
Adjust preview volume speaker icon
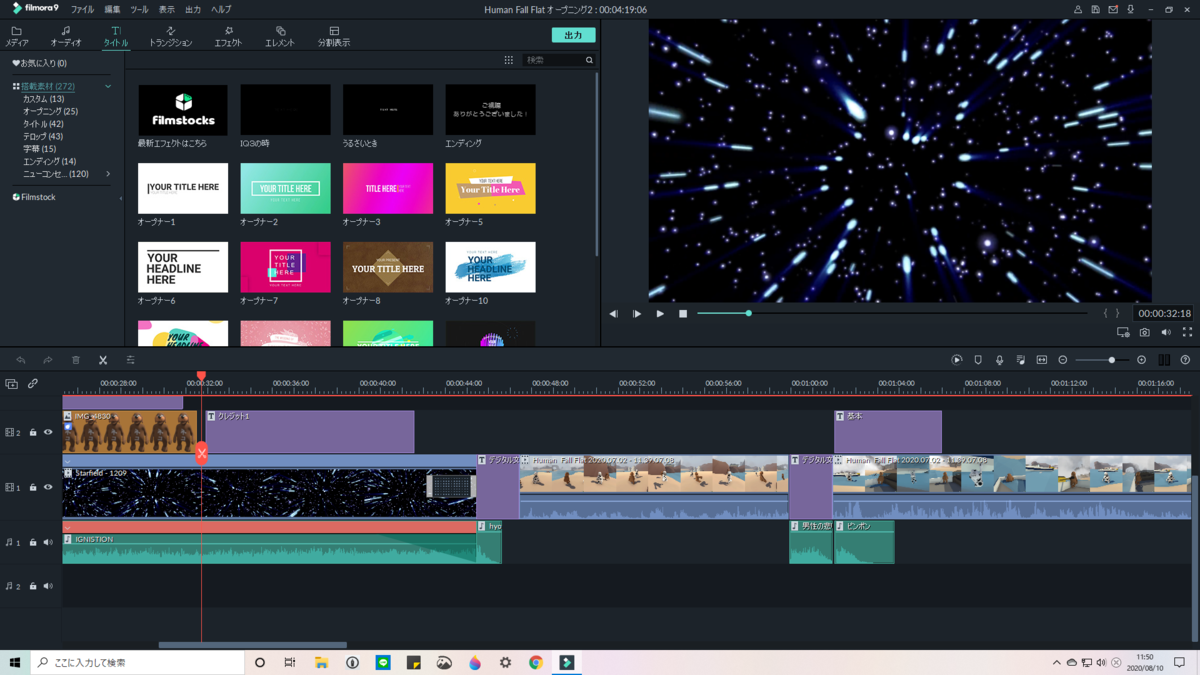tap(1166, 333)
